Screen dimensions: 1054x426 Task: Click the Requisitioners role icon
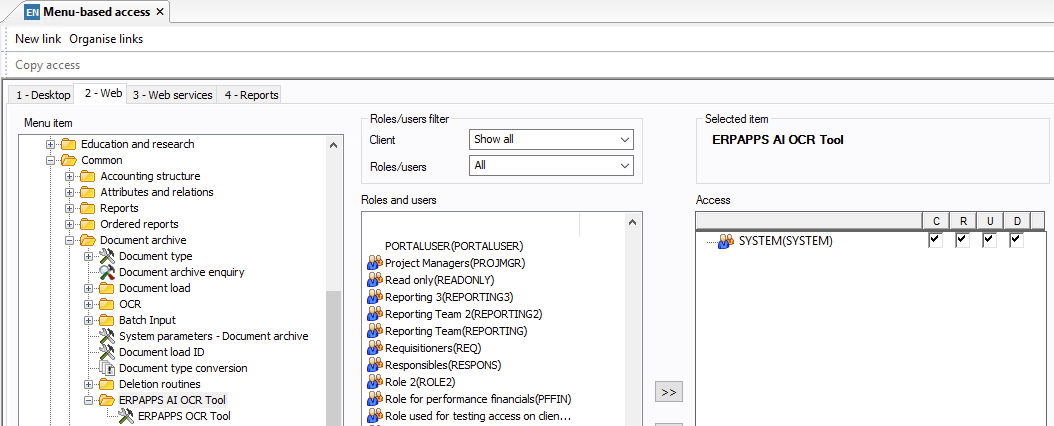375,348
